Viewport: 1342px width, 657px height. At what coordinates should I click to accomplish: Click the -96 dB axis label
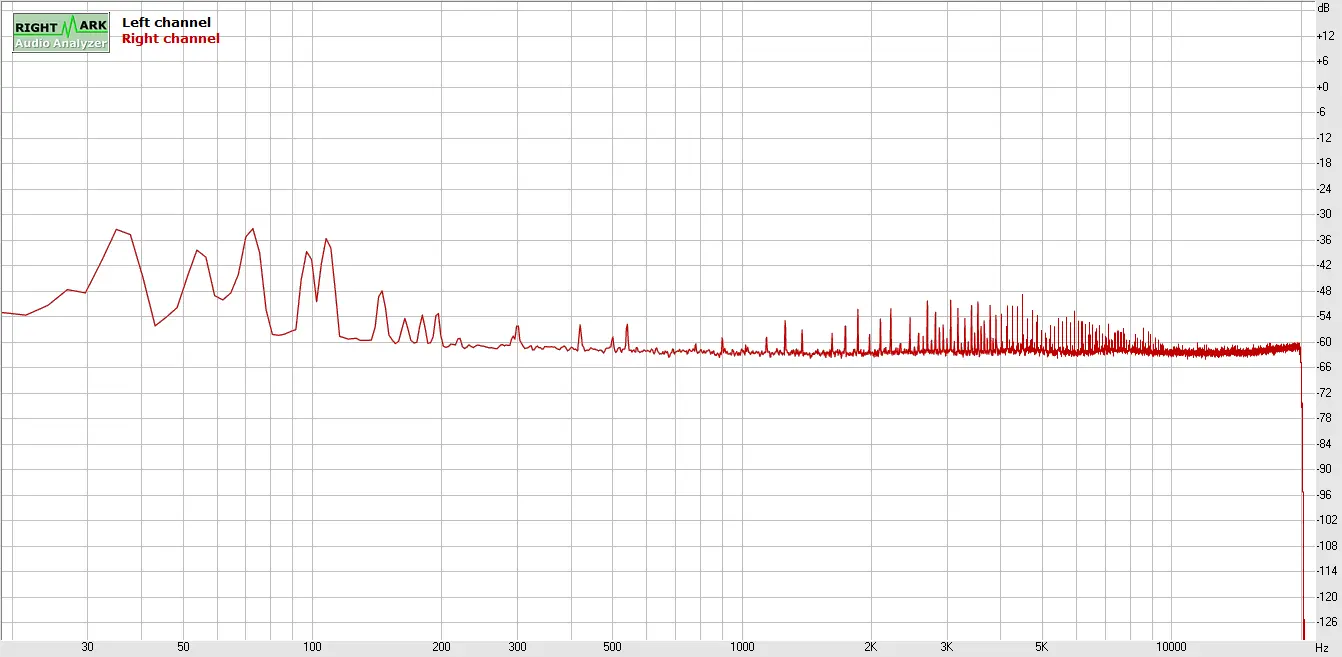1324,495
